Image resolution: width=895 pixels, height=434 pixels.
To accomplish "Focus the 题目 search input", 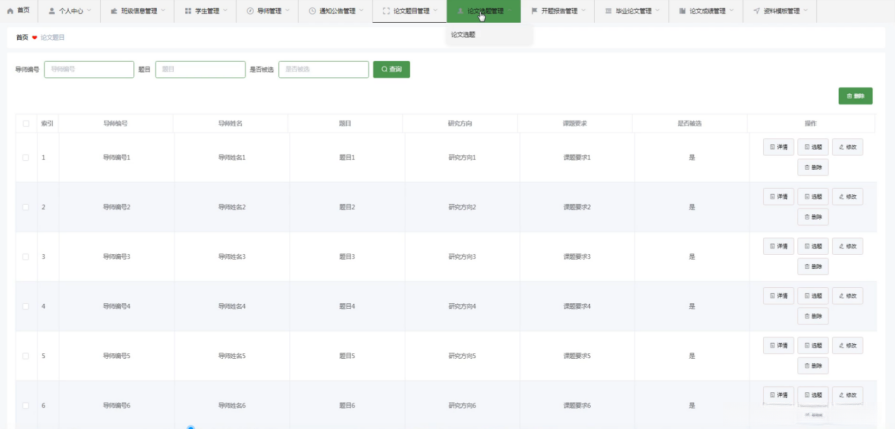I will 200,69.
